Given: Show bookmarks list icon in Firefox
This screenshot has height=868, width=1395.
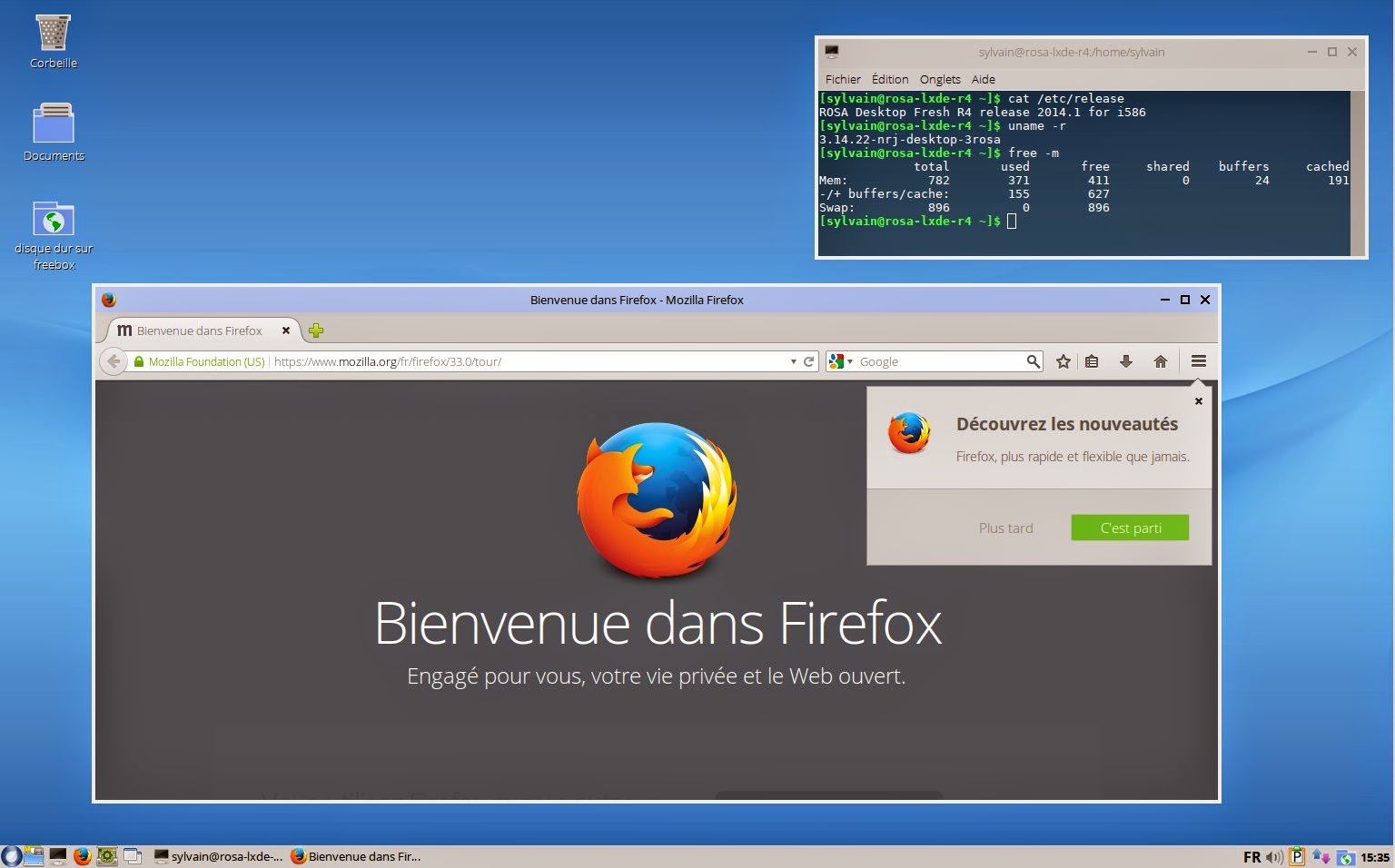Looking at the screenshot, I should pos(1092,361).
